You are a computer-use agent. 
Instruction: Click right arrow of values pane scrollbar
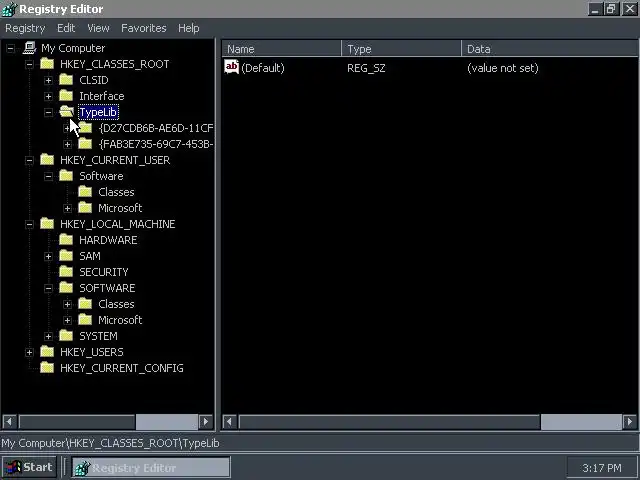[629, 422]
